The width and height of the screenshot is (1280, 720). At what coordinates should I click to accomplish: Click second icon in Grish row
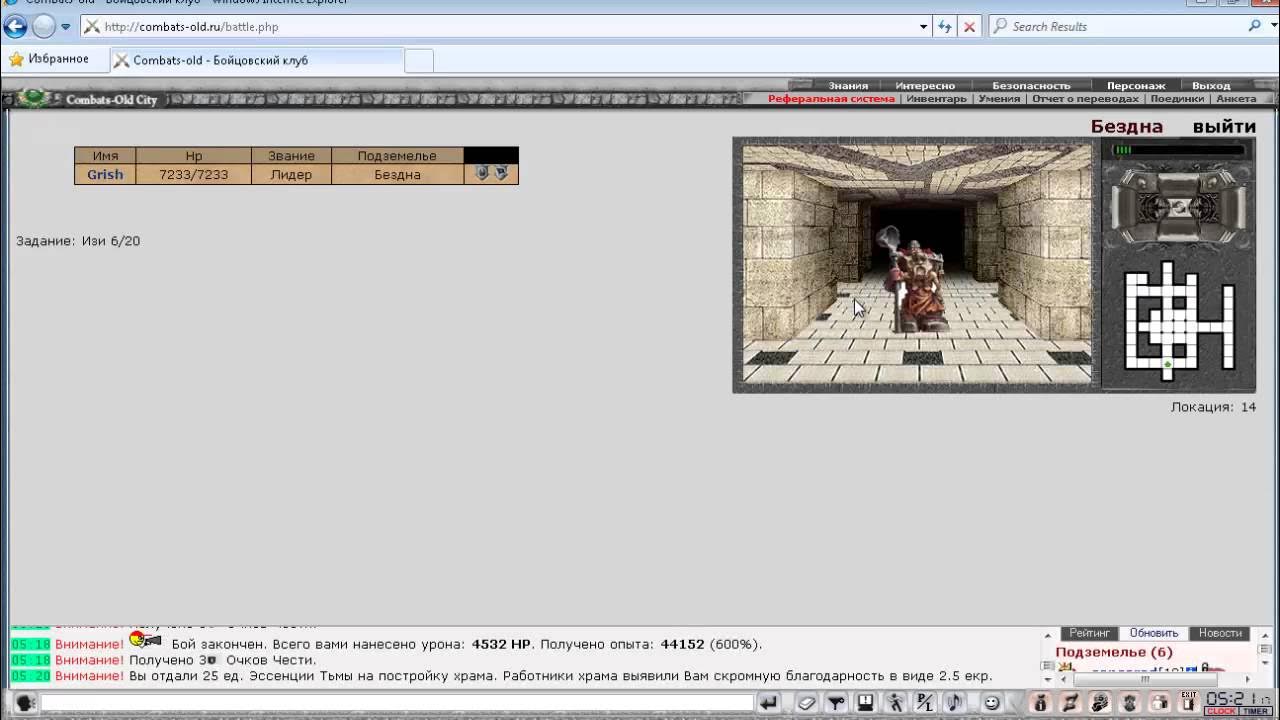tap(501, 173)
